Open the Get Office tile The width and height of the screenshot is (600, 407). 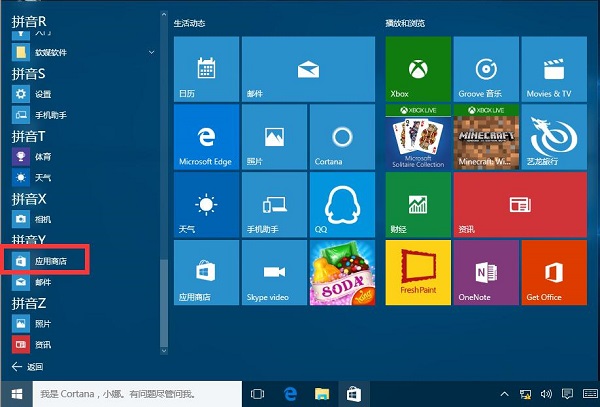click(552, 273)
